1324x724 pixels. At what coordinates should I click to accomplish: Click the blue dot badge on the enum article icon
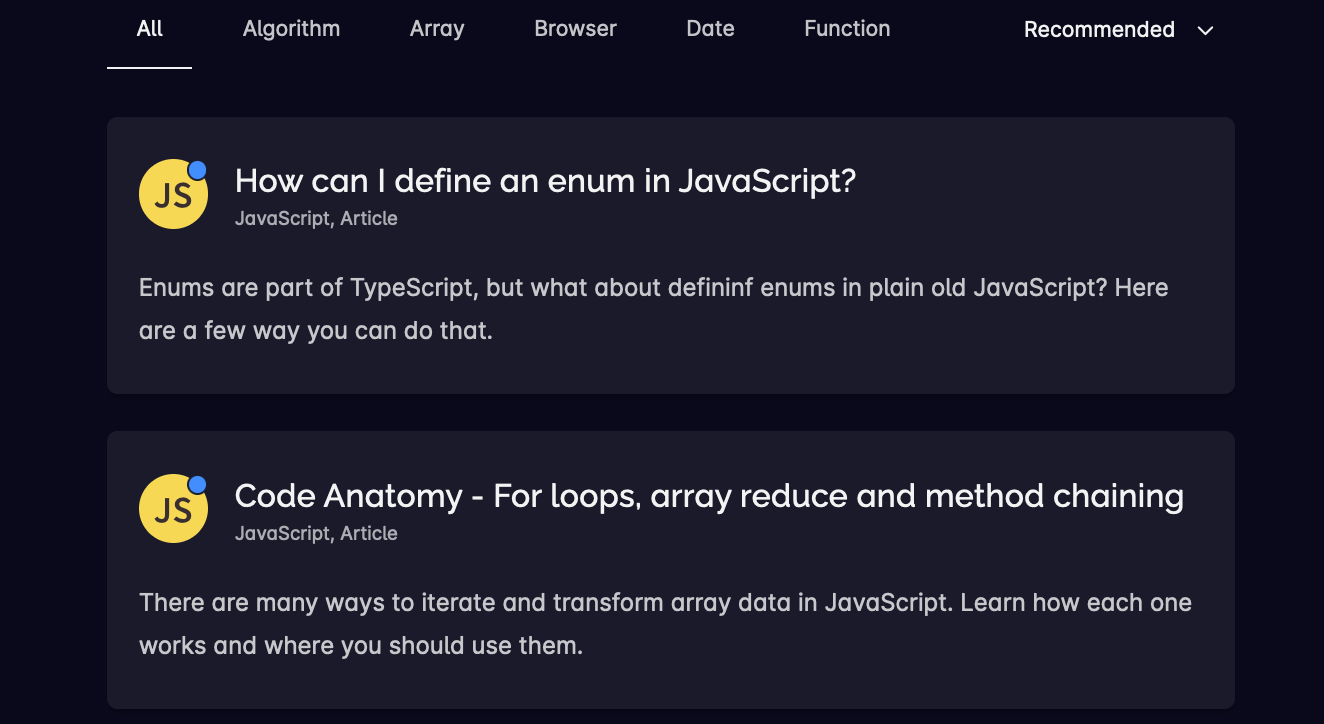click(x=198, y=170)
